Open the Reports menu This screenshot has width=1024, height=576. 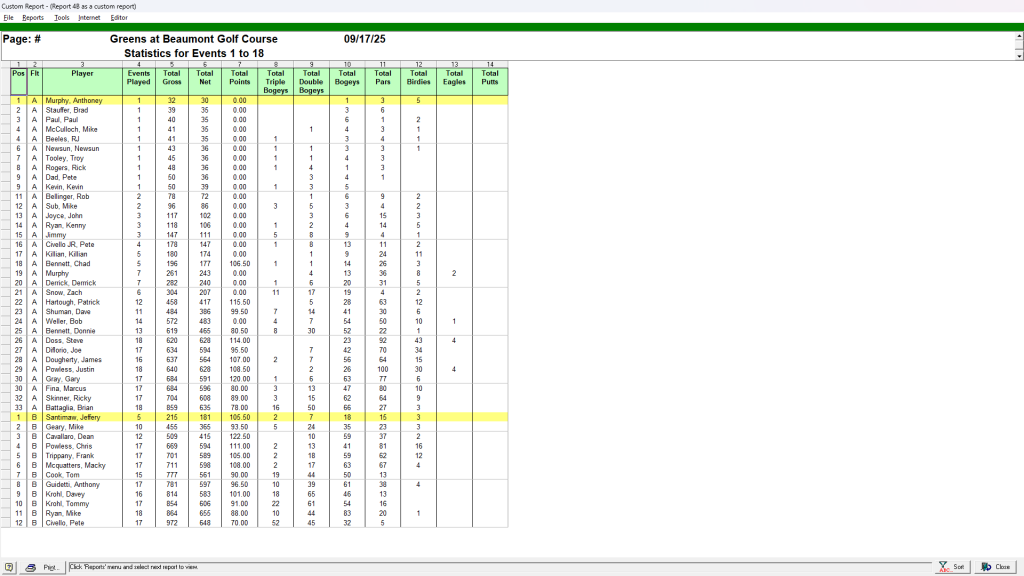33,17
